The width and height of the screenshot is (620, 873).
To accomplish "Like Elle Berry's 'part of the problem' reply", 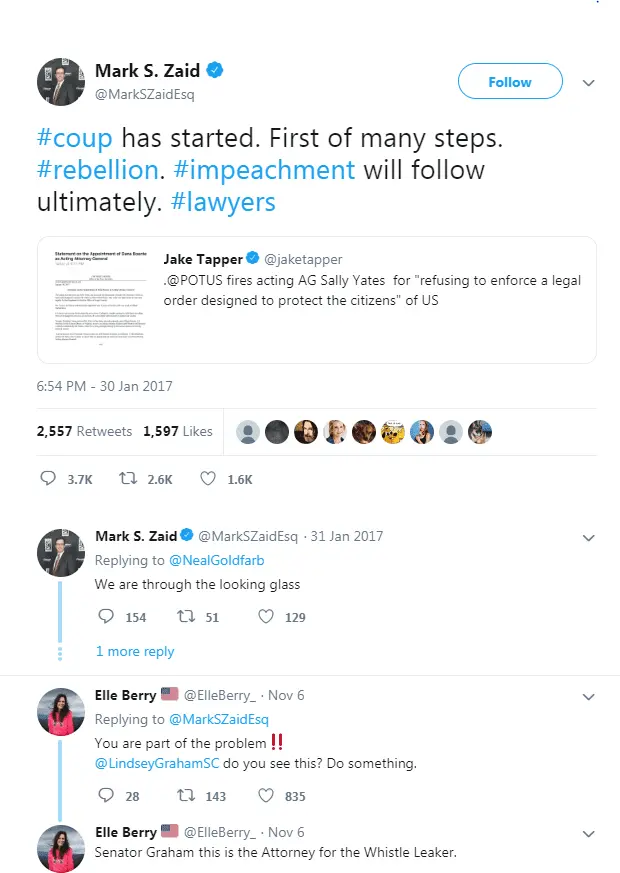I will 265,796.
